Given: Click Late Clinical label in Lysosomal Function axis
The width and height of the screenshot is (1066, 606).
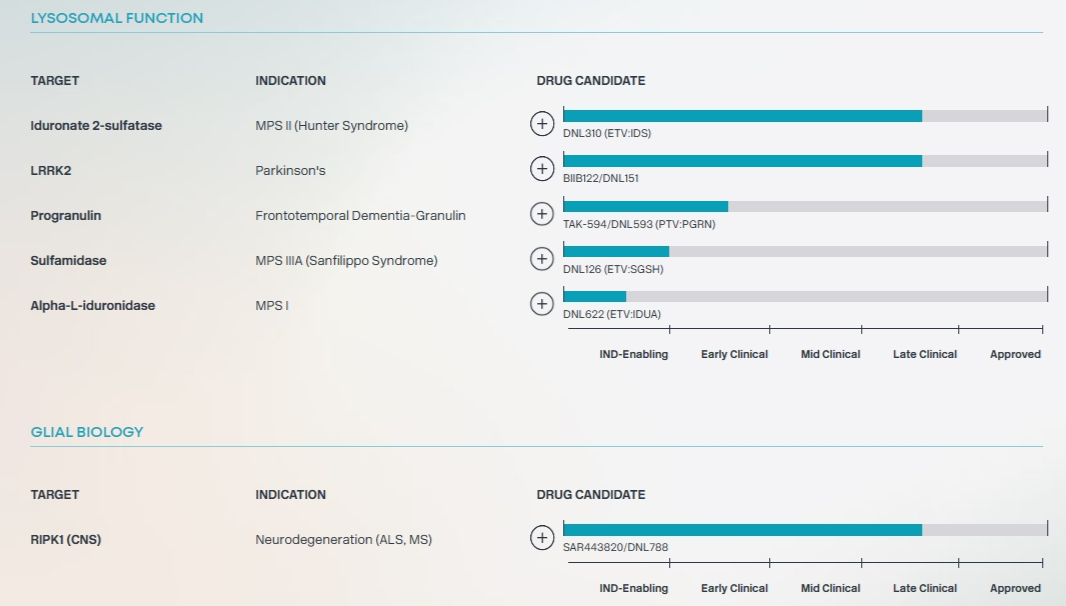Looking at the screenshot, I should (924, 354).
